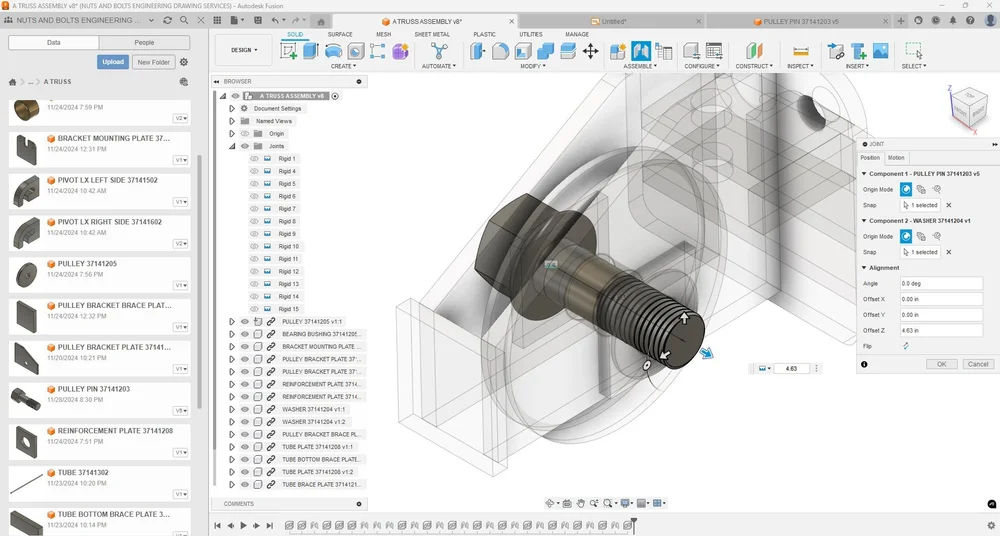Viewport: 1000px width, 536px height.
Task: Switch to the SURFACE tab
Action: 340,34
